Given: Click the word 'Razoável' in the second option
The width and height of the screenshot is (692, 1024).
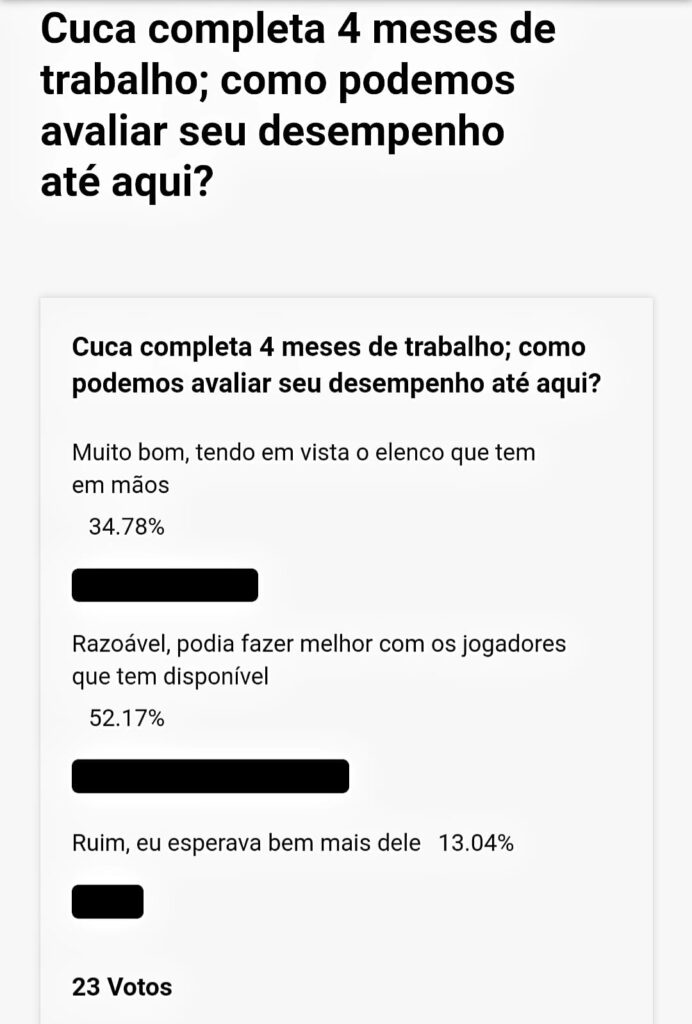Looking at the screenshot, I should tap(121, 644).
